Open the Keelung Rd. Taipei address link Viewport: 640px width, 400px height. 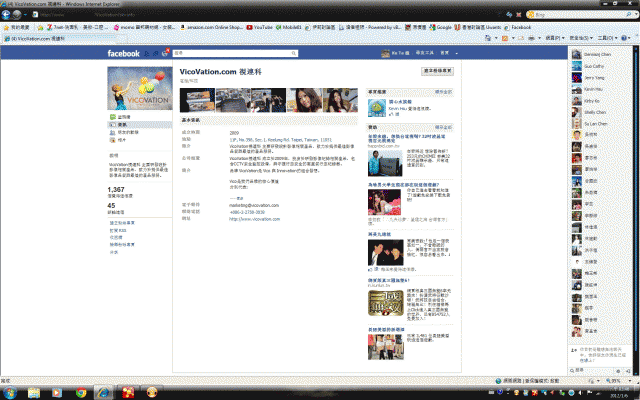pyautogui.click(x=280, y=140)
